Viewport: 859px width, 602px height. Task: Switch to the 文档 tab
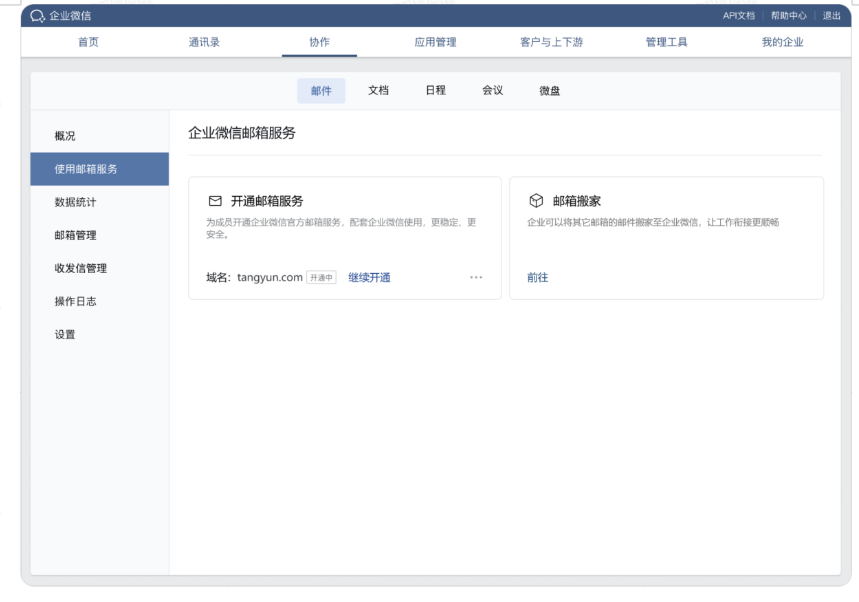377,90
